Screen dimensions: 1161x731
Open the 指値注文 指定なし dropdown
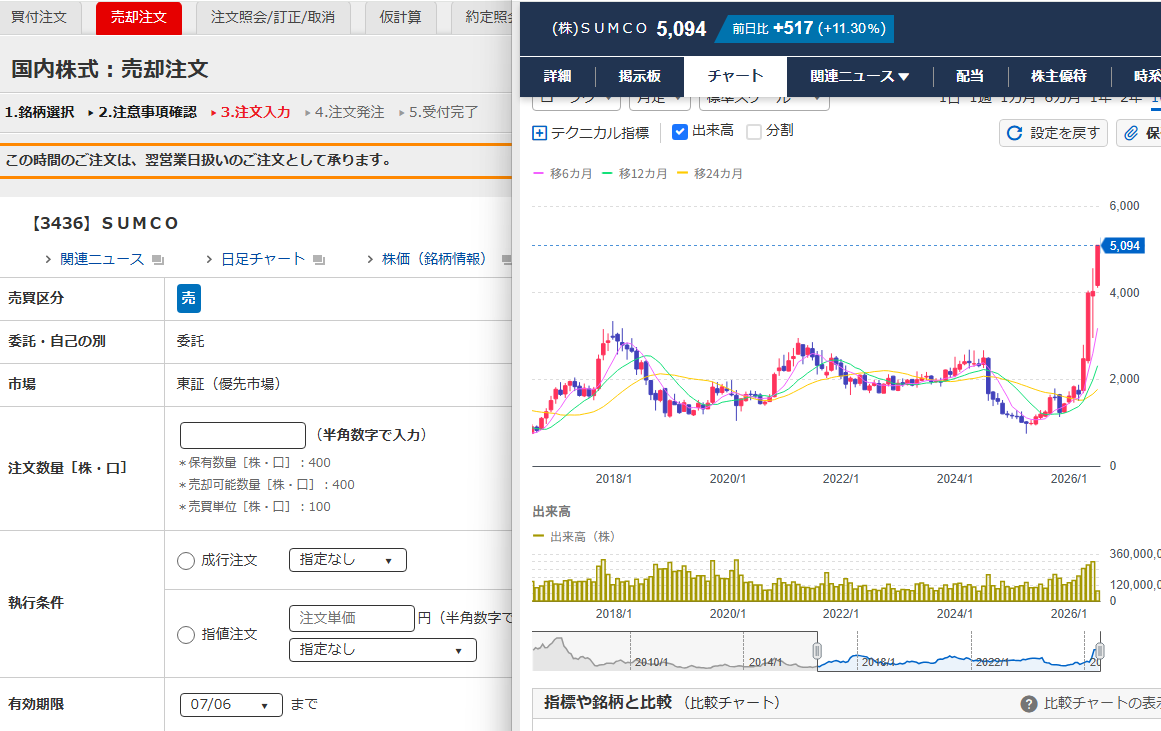tap(383, 650)
